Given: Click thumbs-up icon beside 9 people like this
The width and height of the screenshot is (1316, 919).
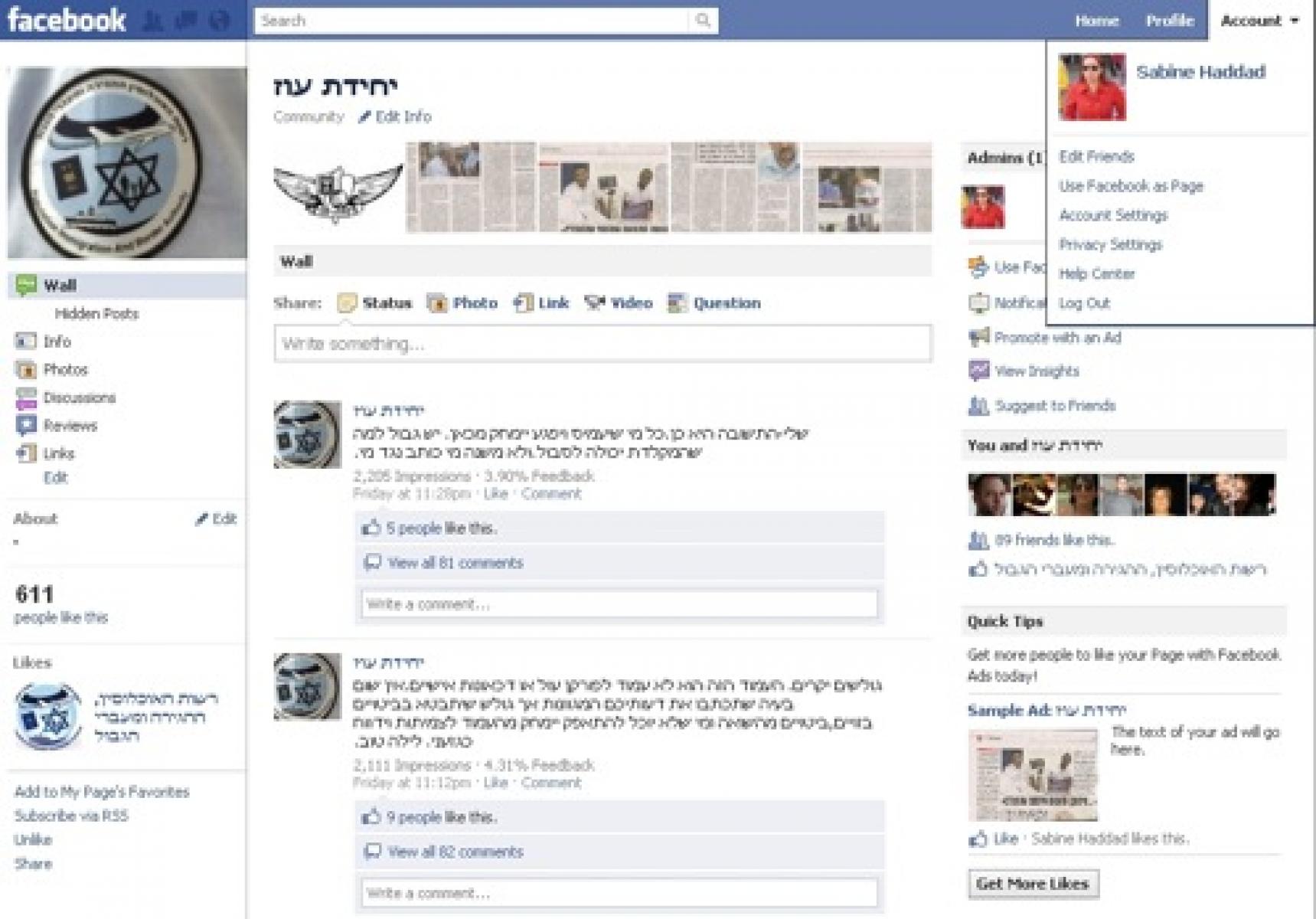Looking at the screenshot, I should tap(371, 817).
